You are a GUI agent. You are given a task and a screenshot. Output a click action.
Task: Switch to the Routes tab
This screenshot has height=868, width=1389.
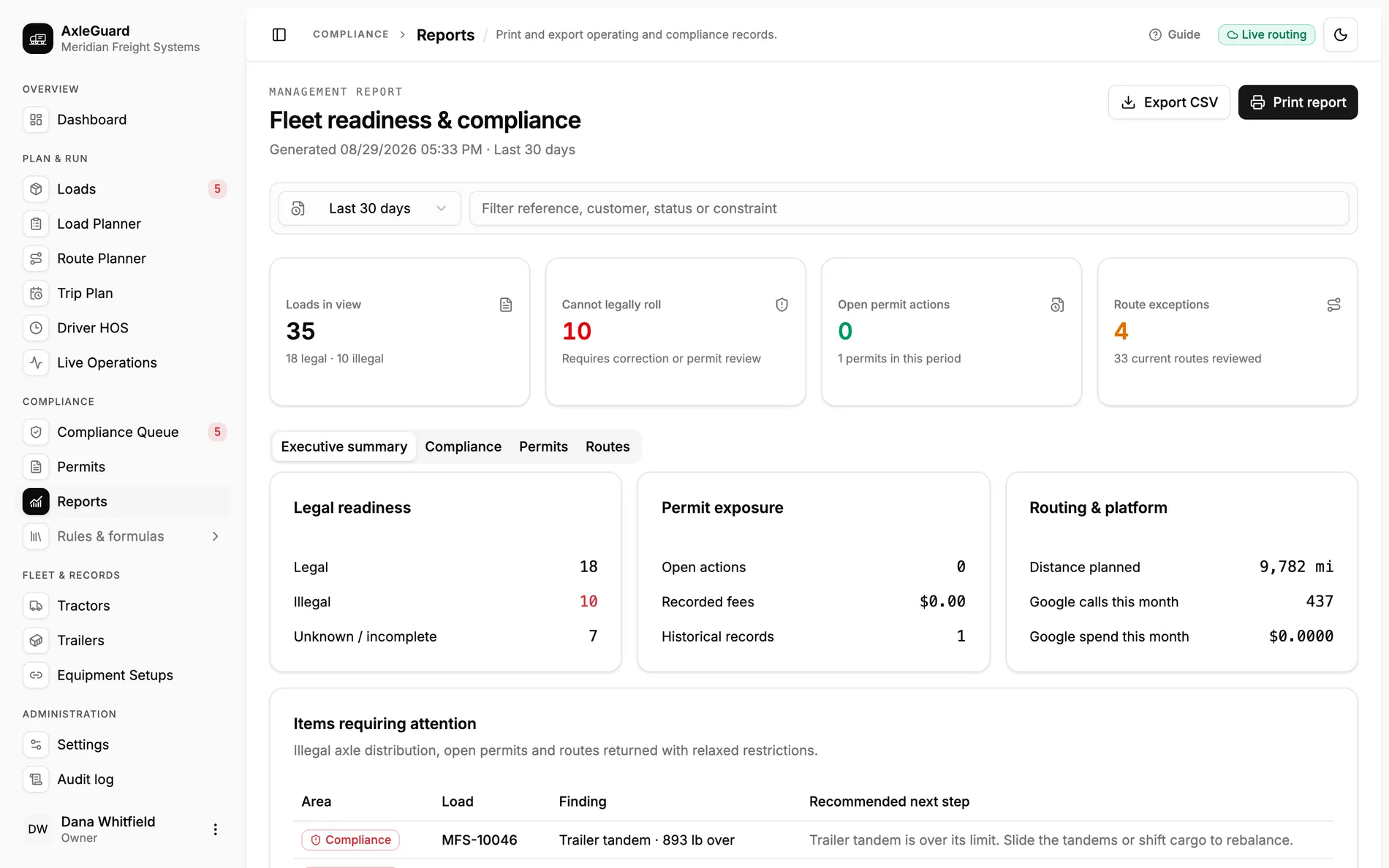click(x=608, y=446)
